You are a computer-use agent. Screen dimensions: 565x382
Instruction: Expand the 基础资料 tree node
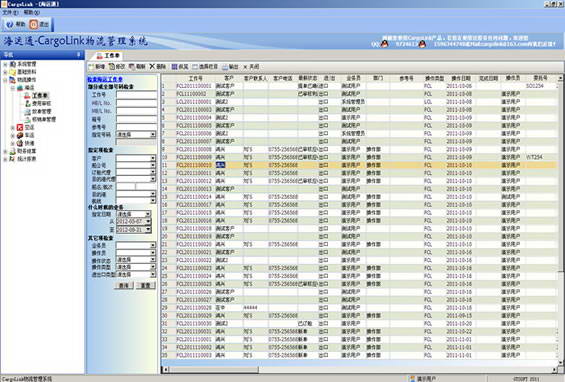point(5,72)
